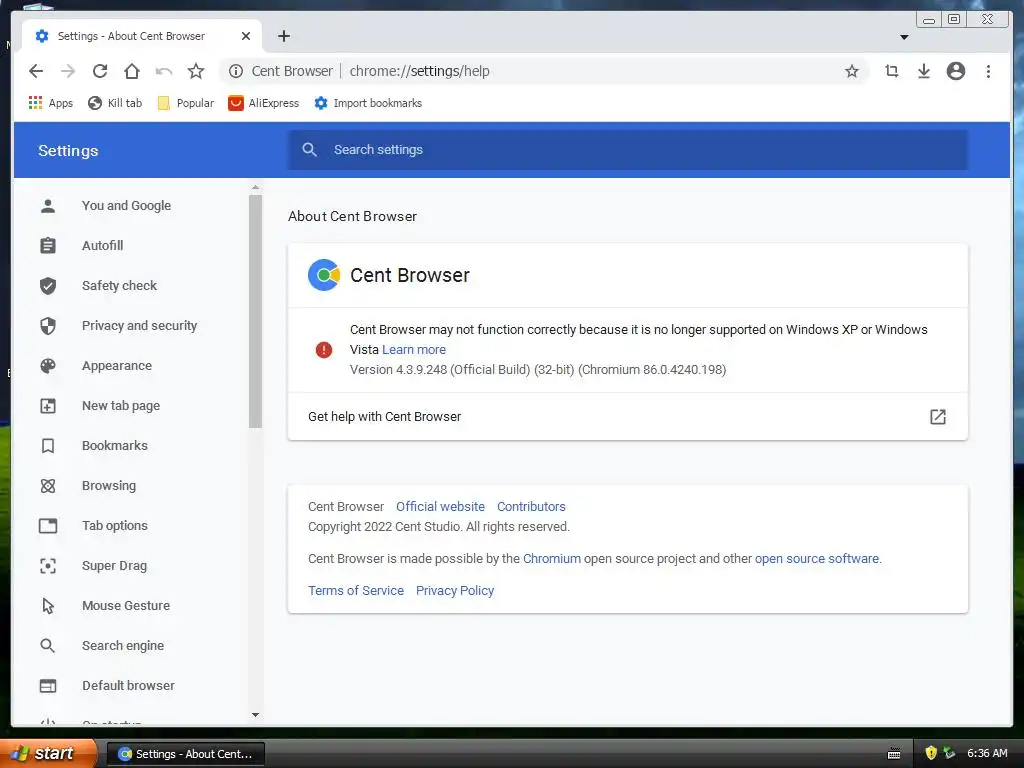
Task: Click the security shield tray icon
Action: pos(931,753)
